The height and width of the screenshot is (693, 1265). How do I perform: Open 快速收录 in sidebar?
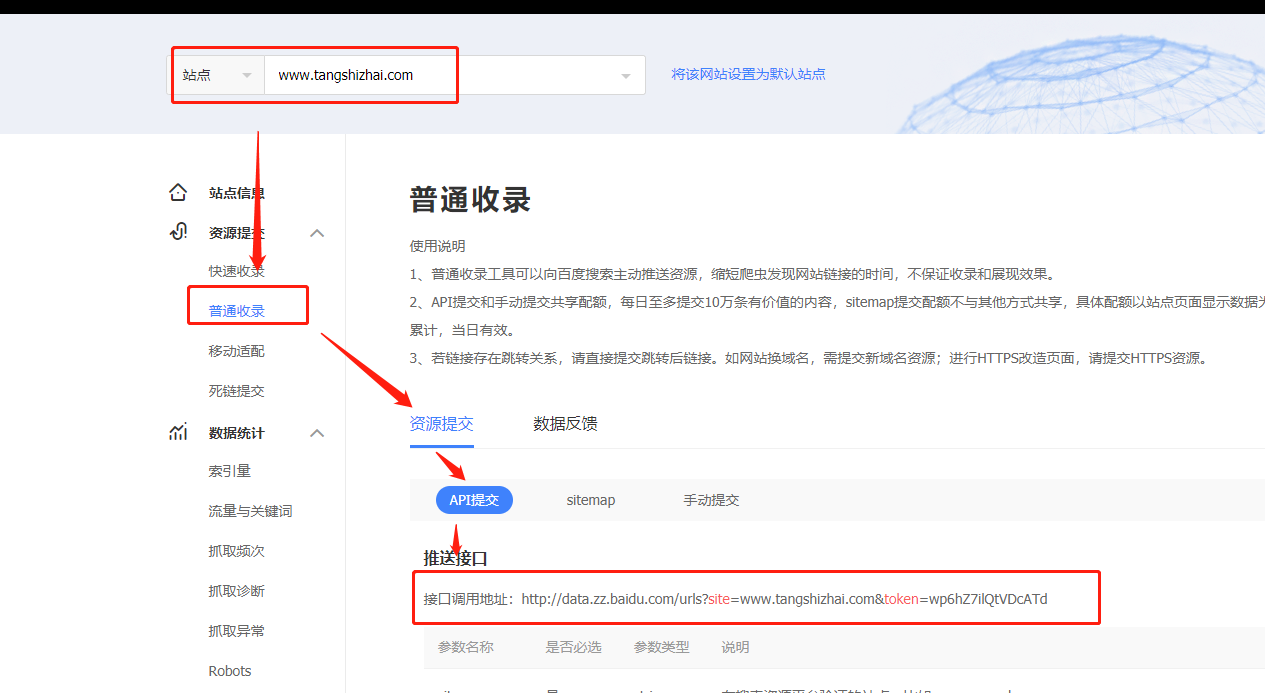[236, 271]
